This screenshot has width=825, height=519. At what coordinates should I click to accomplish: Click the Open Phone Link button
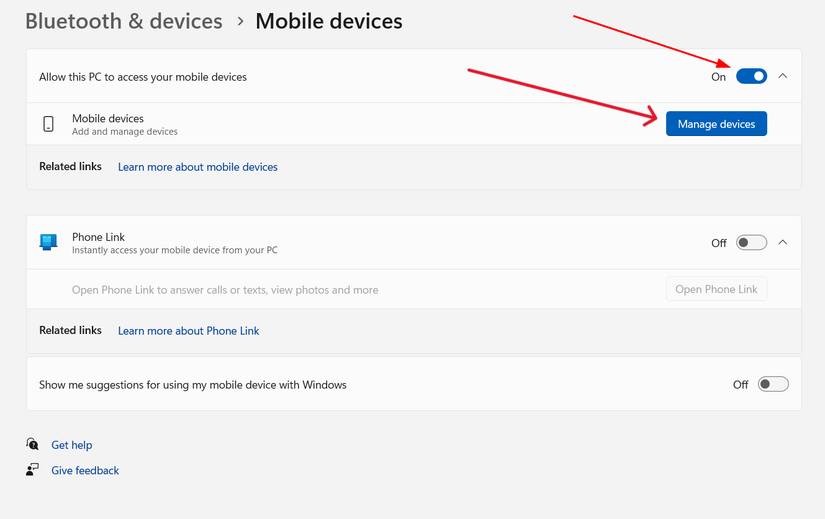pos(716,289)
